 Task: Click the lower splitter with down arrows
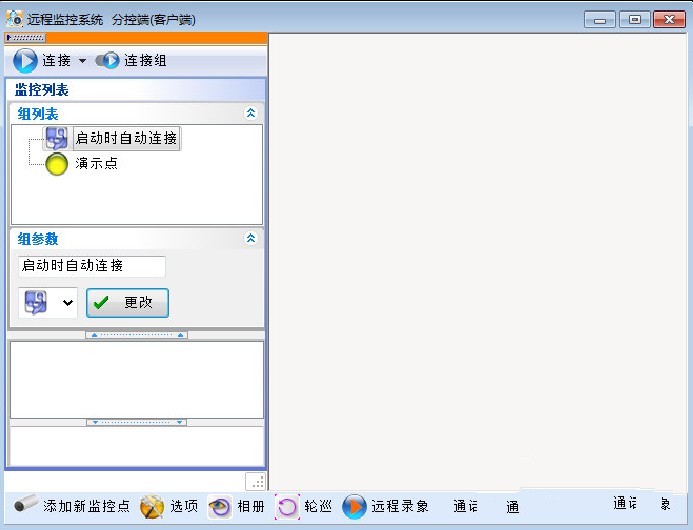tap(136, 423)
